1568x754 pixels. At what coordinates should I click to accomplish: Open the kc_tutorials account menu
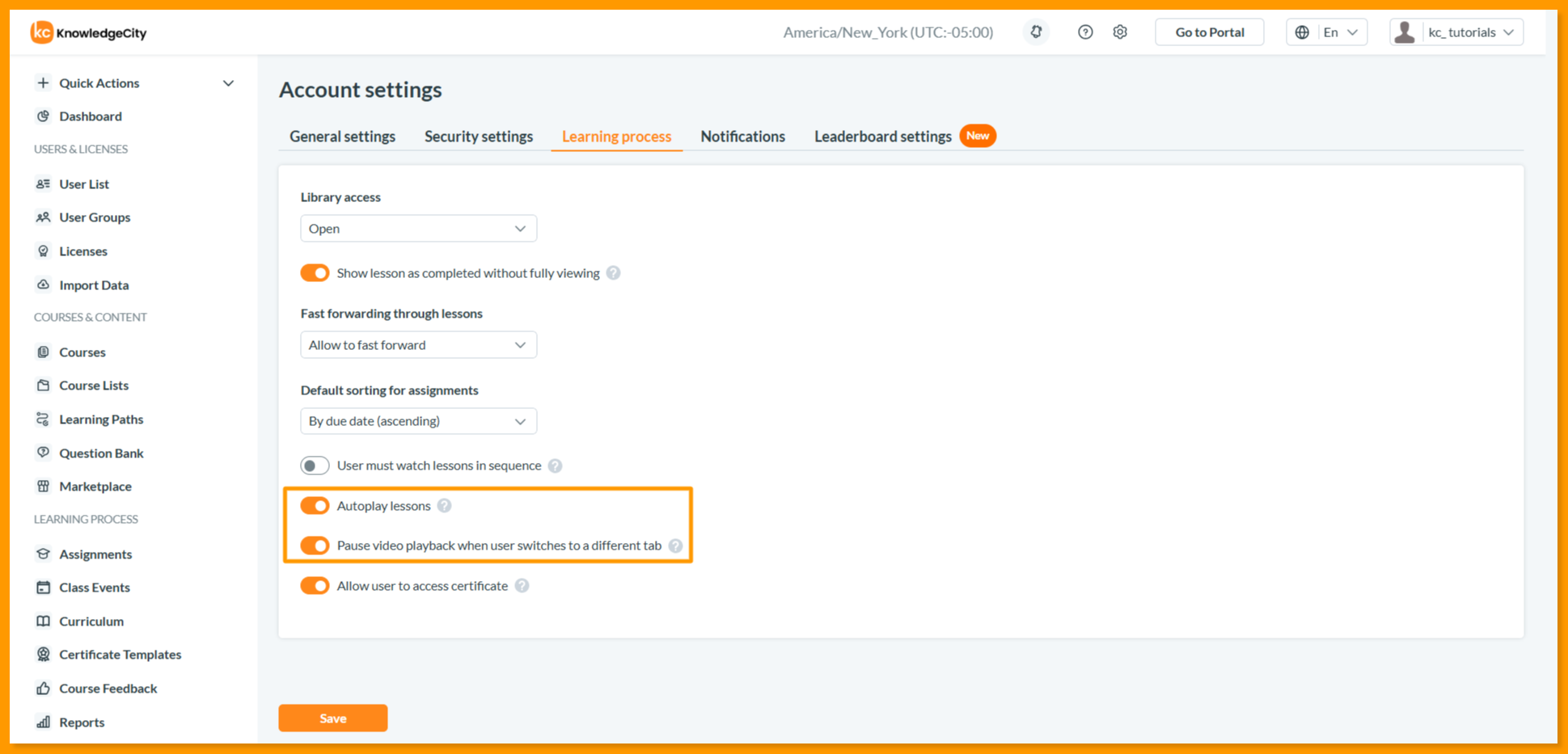(1456, 32)
